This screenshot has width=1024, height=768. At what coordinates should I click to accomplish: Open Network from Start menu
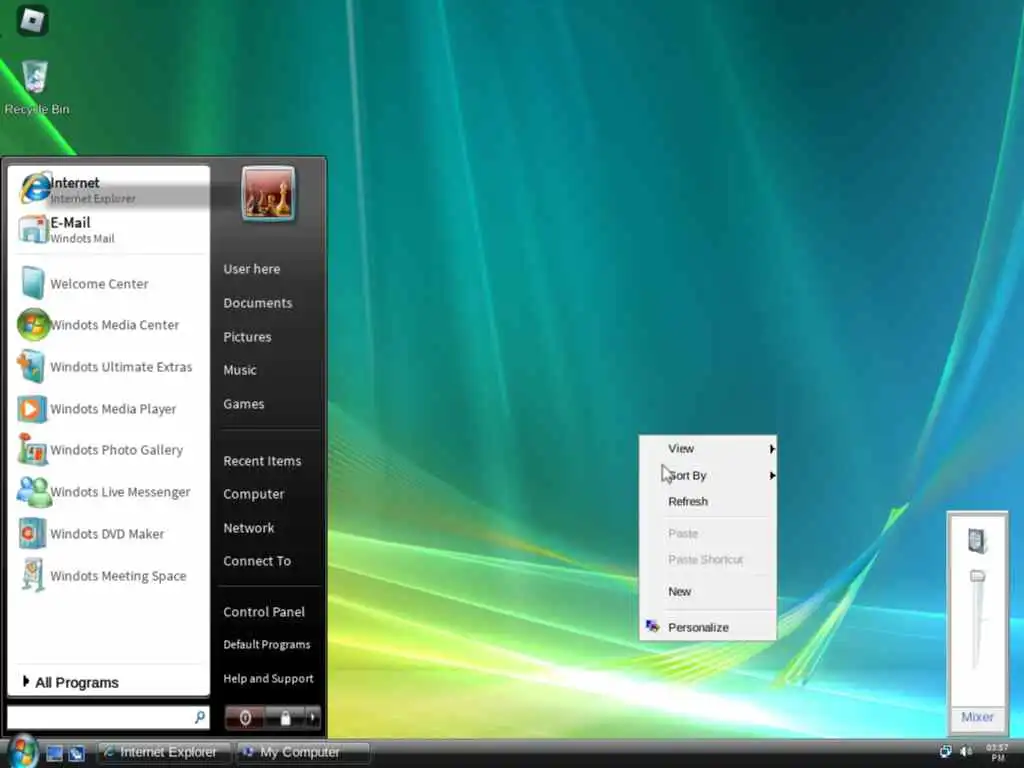249,528
